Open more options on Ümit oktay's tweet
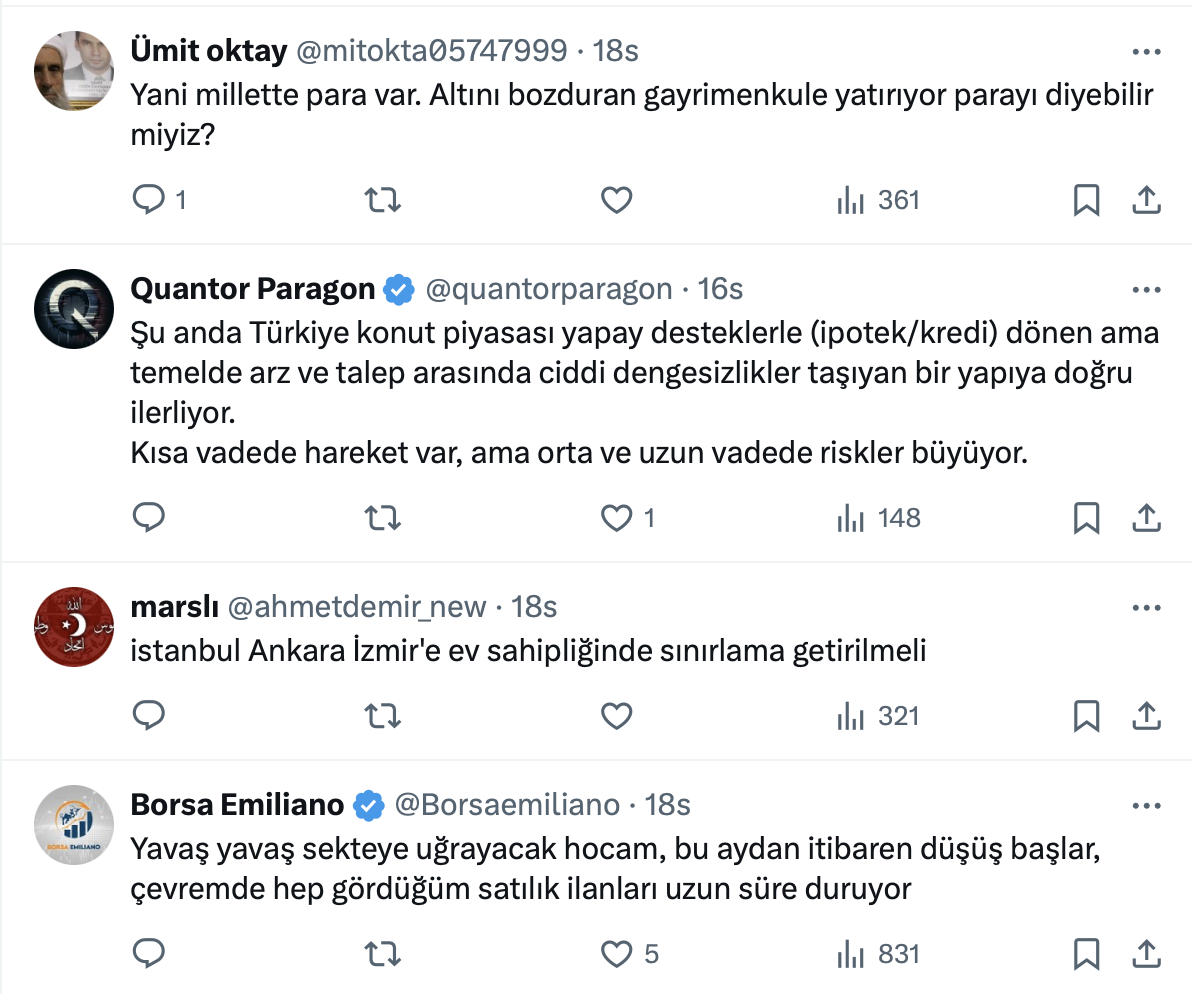 click(1146, 51)
